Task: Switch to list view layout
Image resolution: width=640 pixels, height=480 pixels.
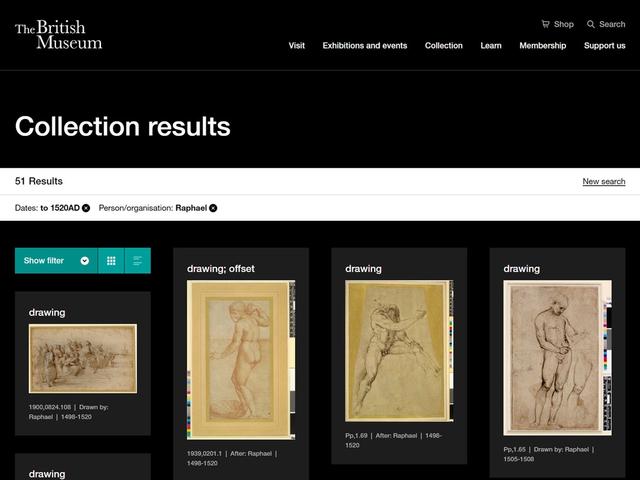Action: point(138,260)
